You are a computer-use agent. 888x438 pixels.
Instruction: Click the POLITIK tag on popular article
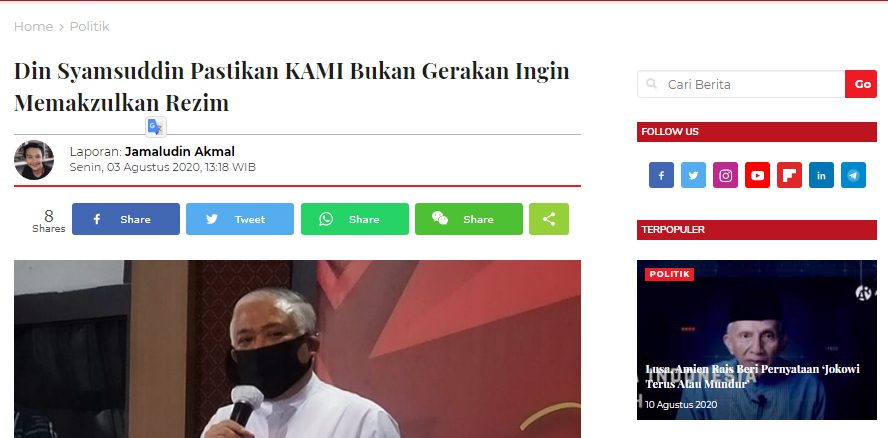pyautogui.click(x=669, y=274)
